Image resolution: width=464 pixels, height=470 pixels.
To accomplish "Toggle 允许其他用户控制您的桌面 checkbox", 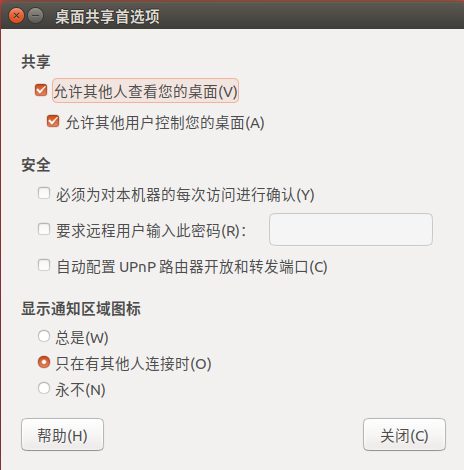I will (x=53, y=121).
